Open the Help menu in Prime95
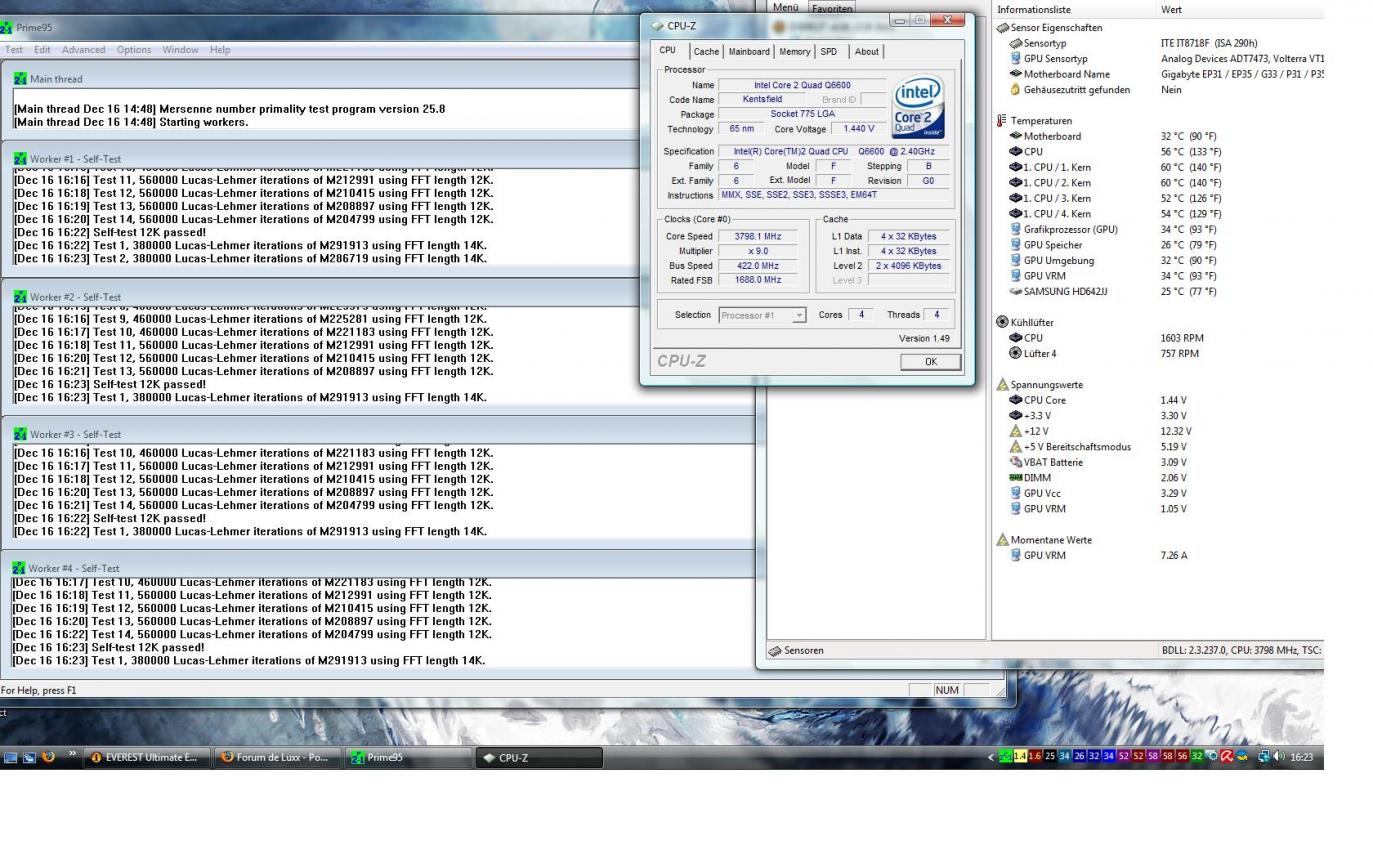This screenshot has width=1373, height=858. click(220, 49)
